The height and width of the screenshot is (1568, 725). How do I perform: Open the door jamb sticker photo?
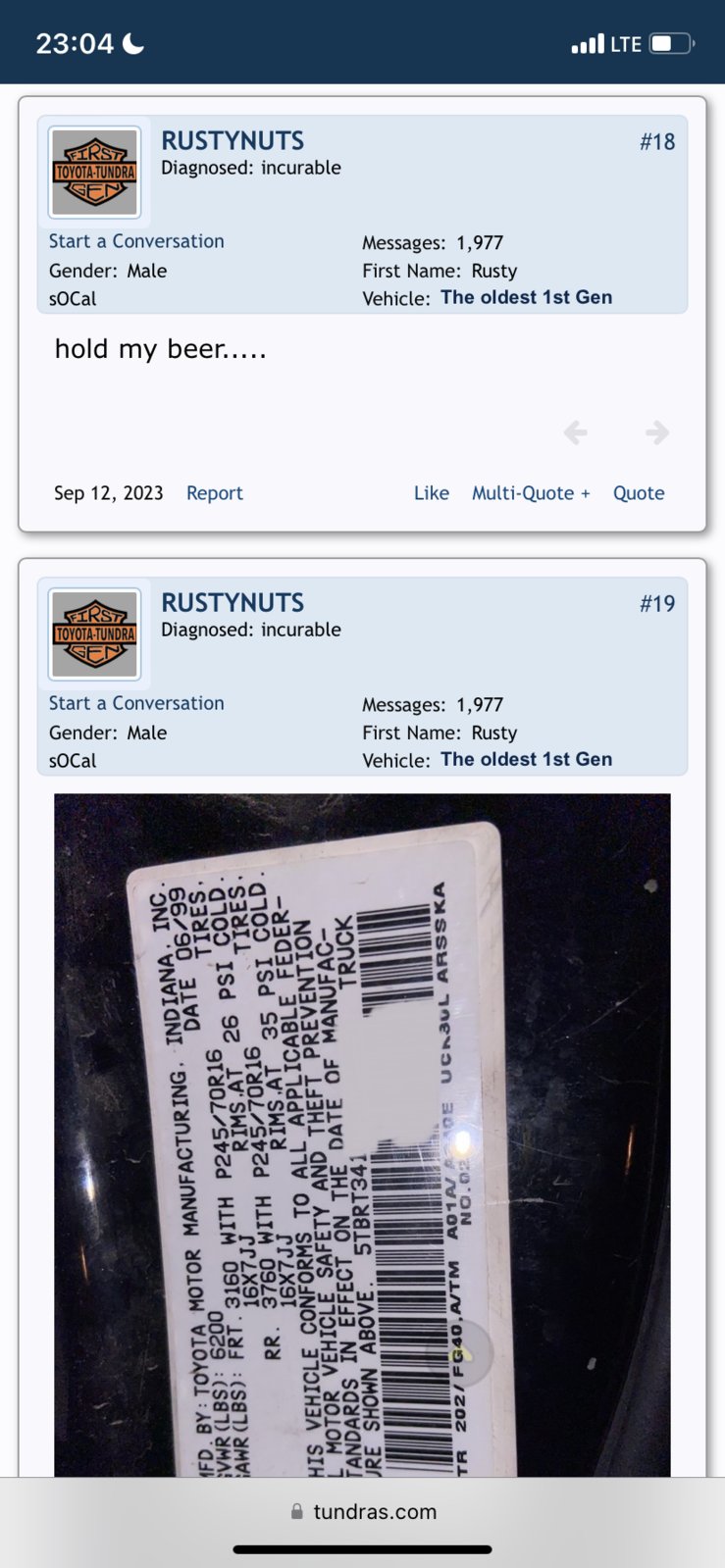tap(362, 1135)
